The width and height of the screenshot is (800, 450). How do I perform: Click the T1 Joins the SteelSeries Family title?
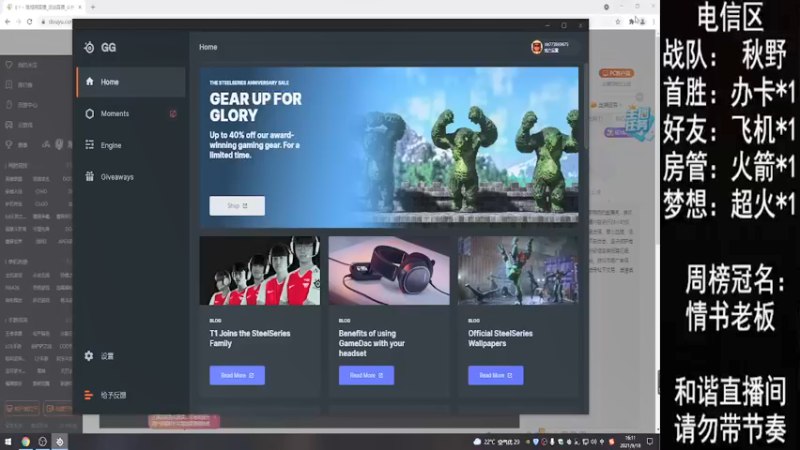point(249,338)
